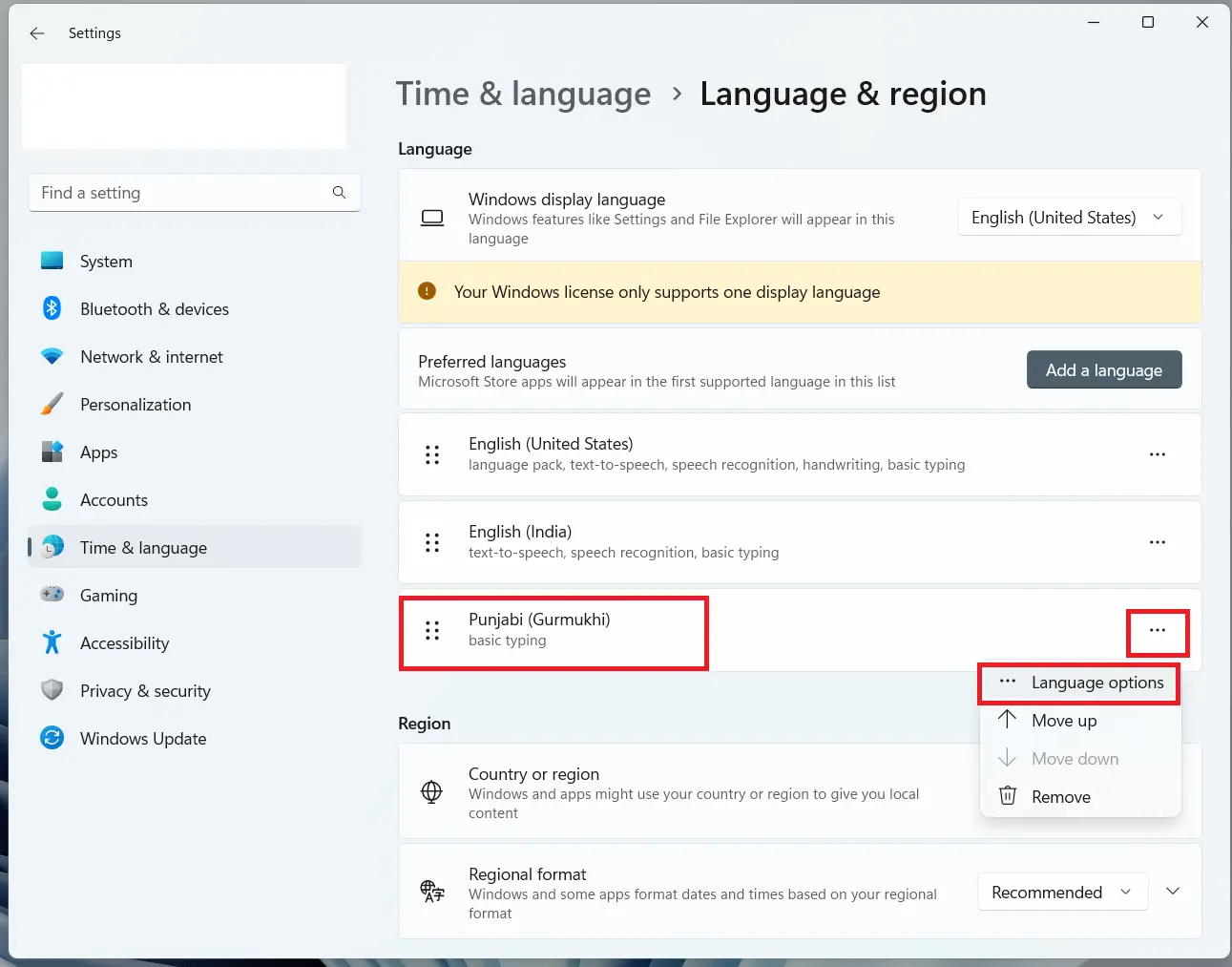Screen dimensions: 1232x967
Task: Click Add a language button
Action: tap(1104, 369)
